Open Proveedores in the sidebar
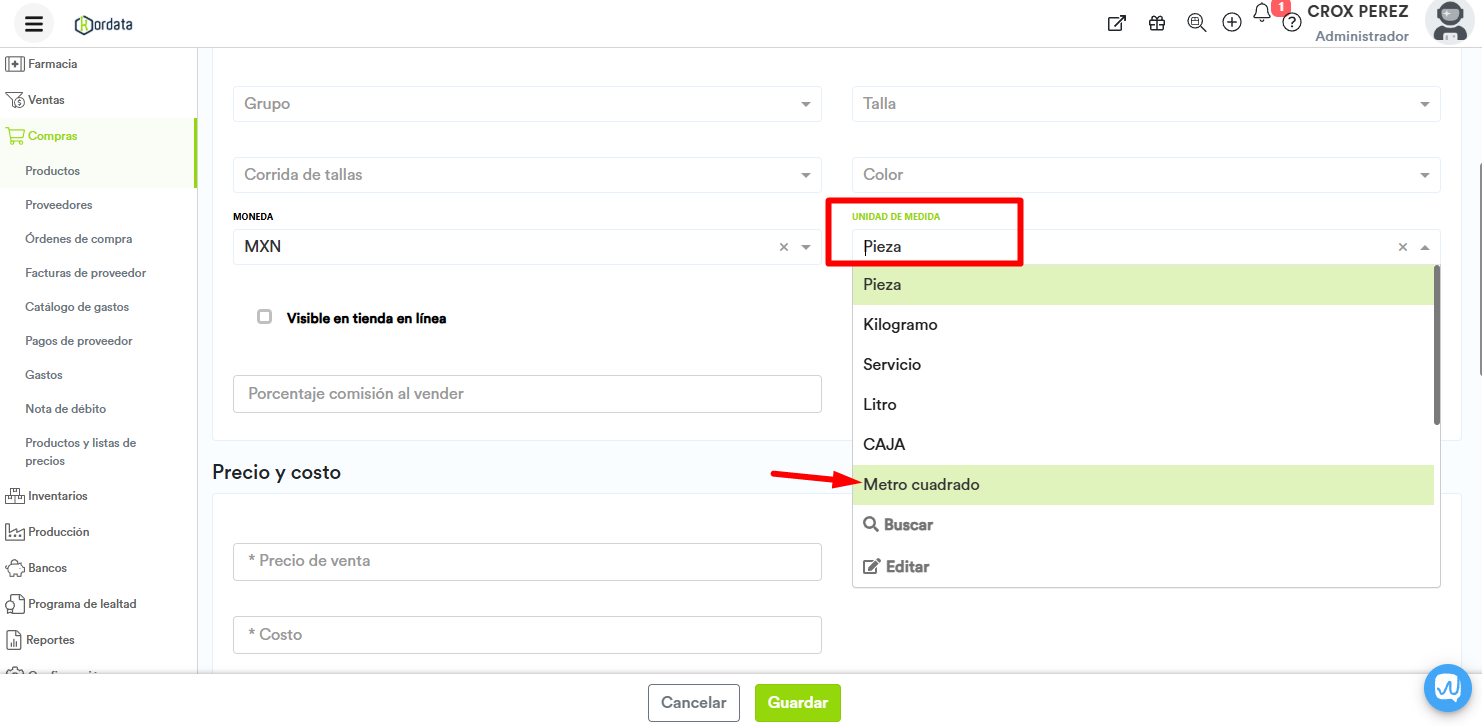This screenshot has height=726, width=1482. point(59,205)
